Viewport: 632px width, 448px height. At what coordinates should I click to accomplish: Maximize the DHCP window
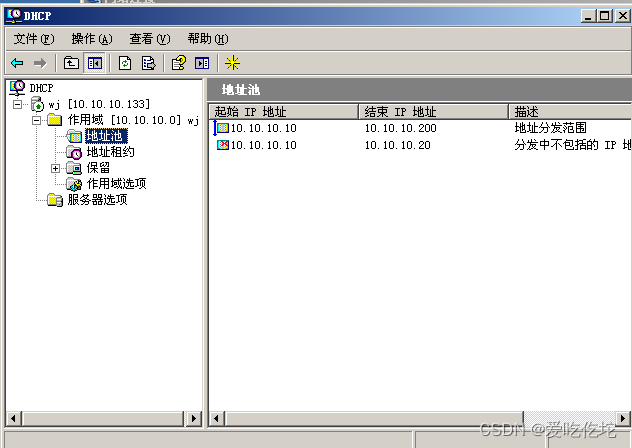pos(605,16)
